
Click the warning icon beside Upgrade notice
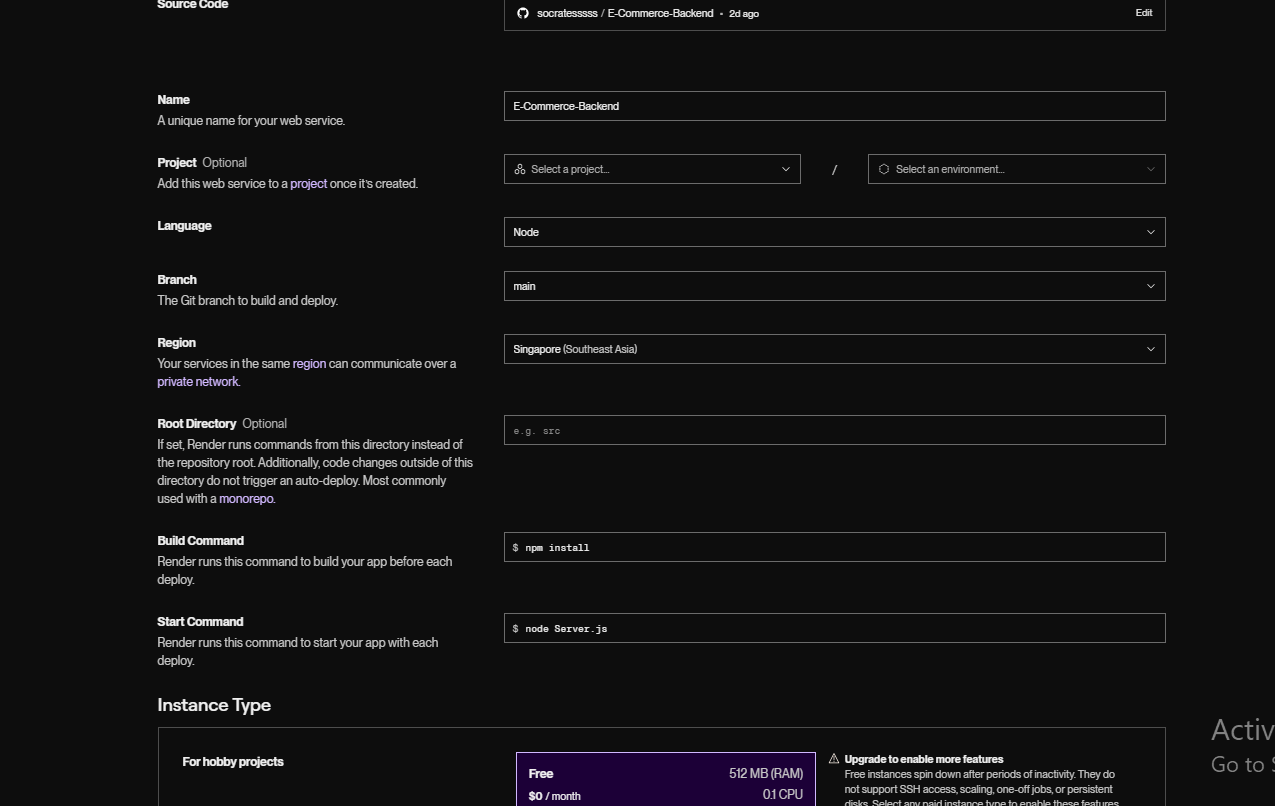pyautogui.click(x=834, y=759)
